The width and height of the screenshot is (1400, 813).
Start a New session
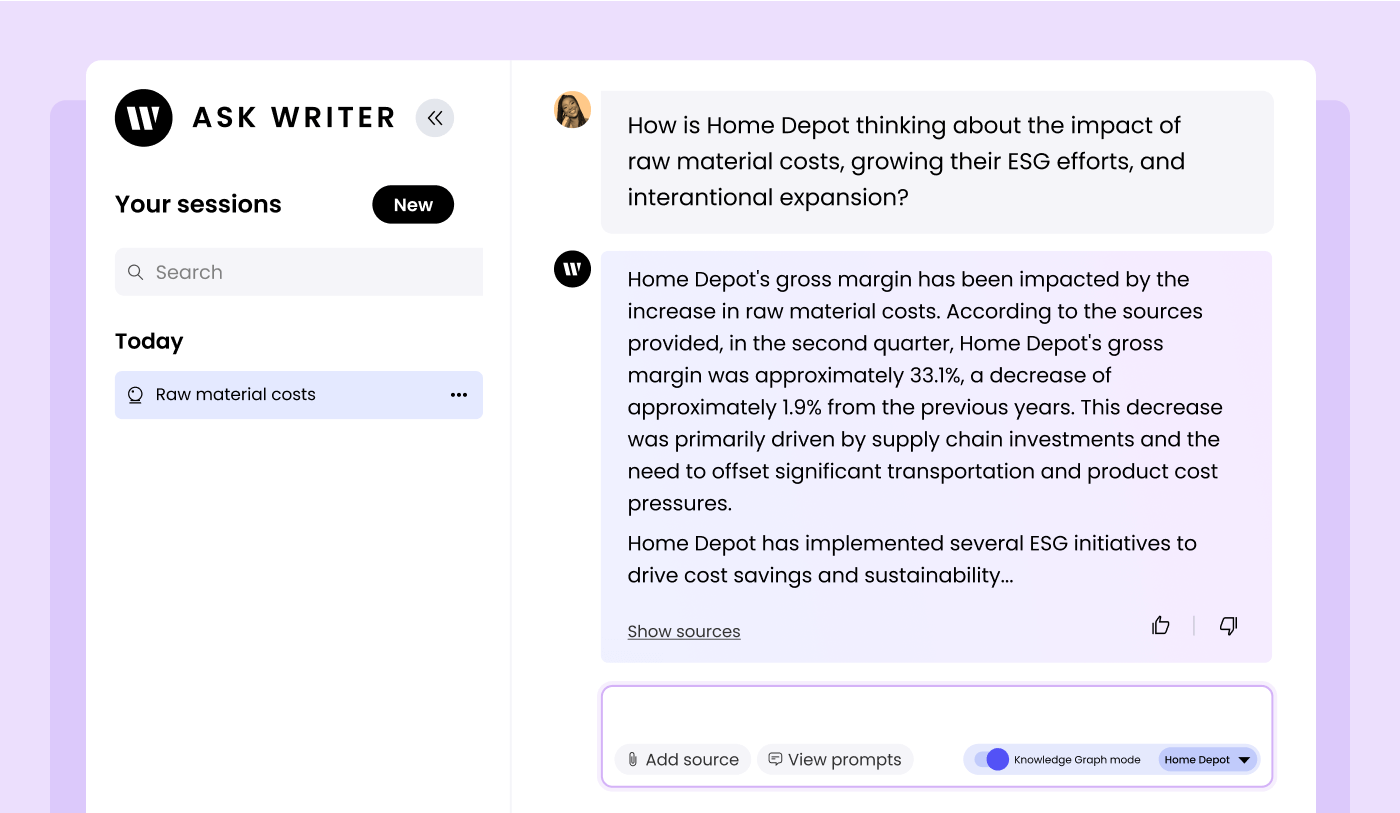click(x=413, y=205)
